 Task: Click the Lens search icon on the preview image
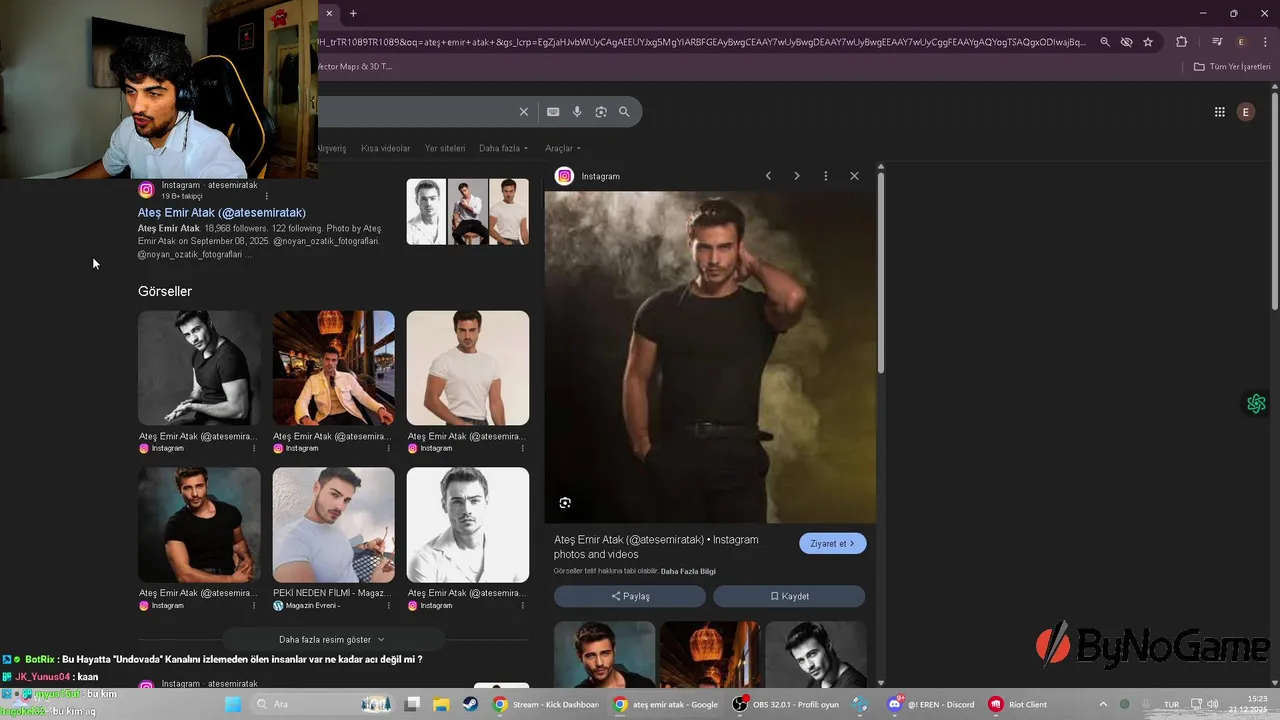[x=565, y=503]
